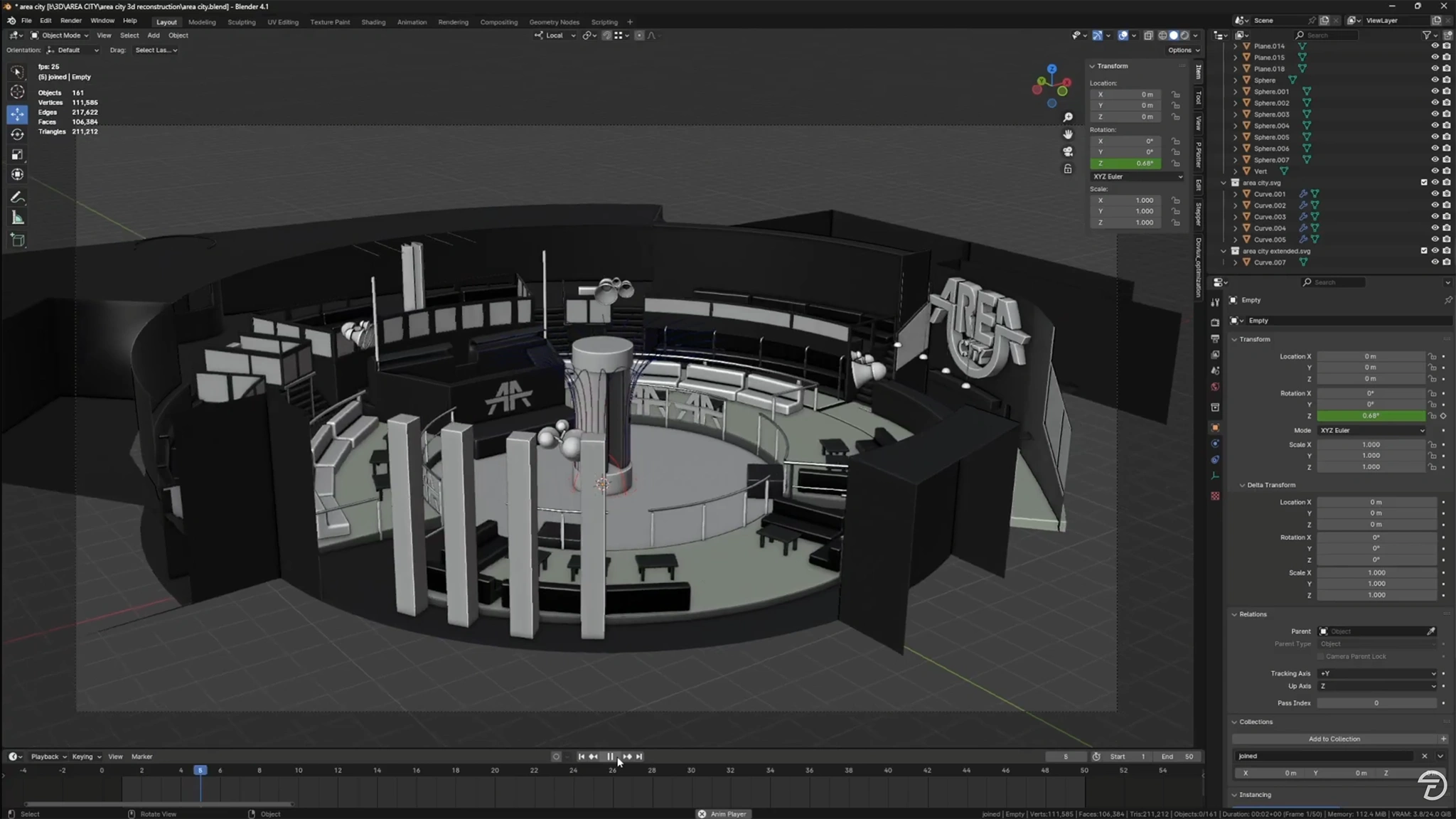
Task: Open the Render menu
Action: [x=70, y=21]
